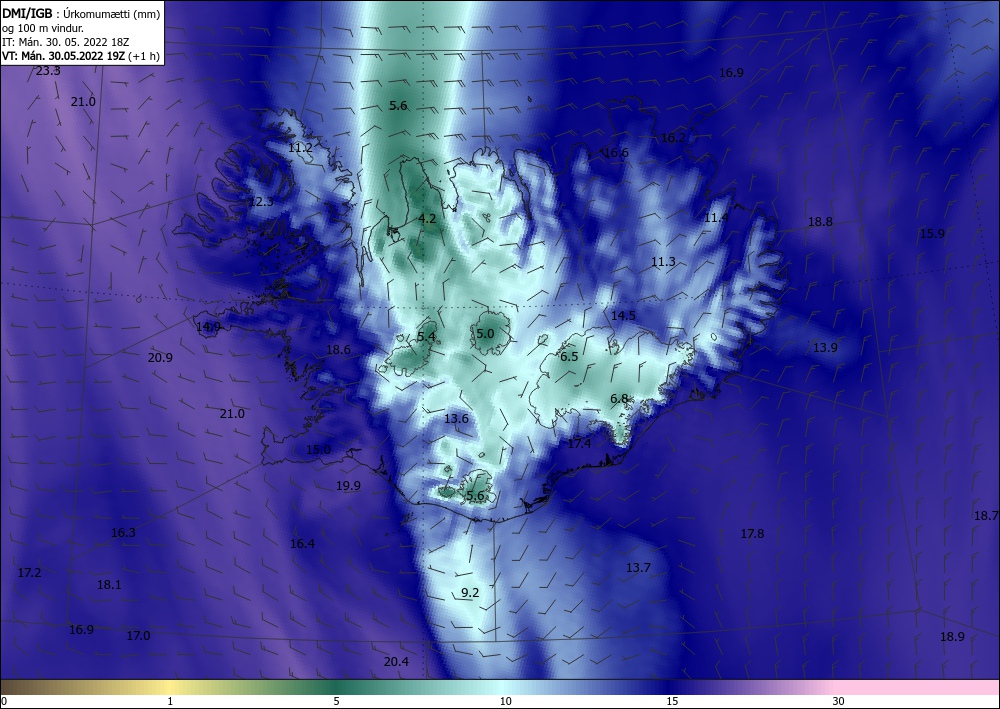Image resolution: width=1000 pixels, height=709 pixels.
Task: Click the 5.0 value on the glacier
Action: pos(485,333)
